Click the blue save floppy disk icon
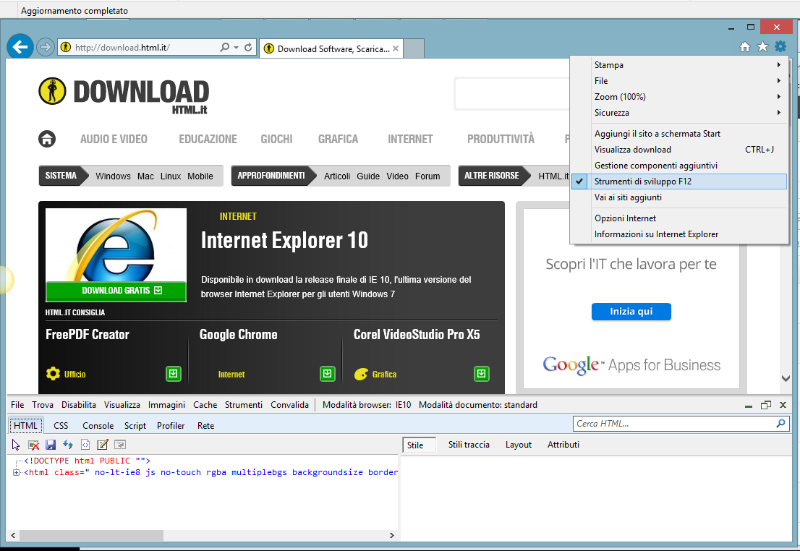Viewport: 800px width, 551px height. (50, 444)
